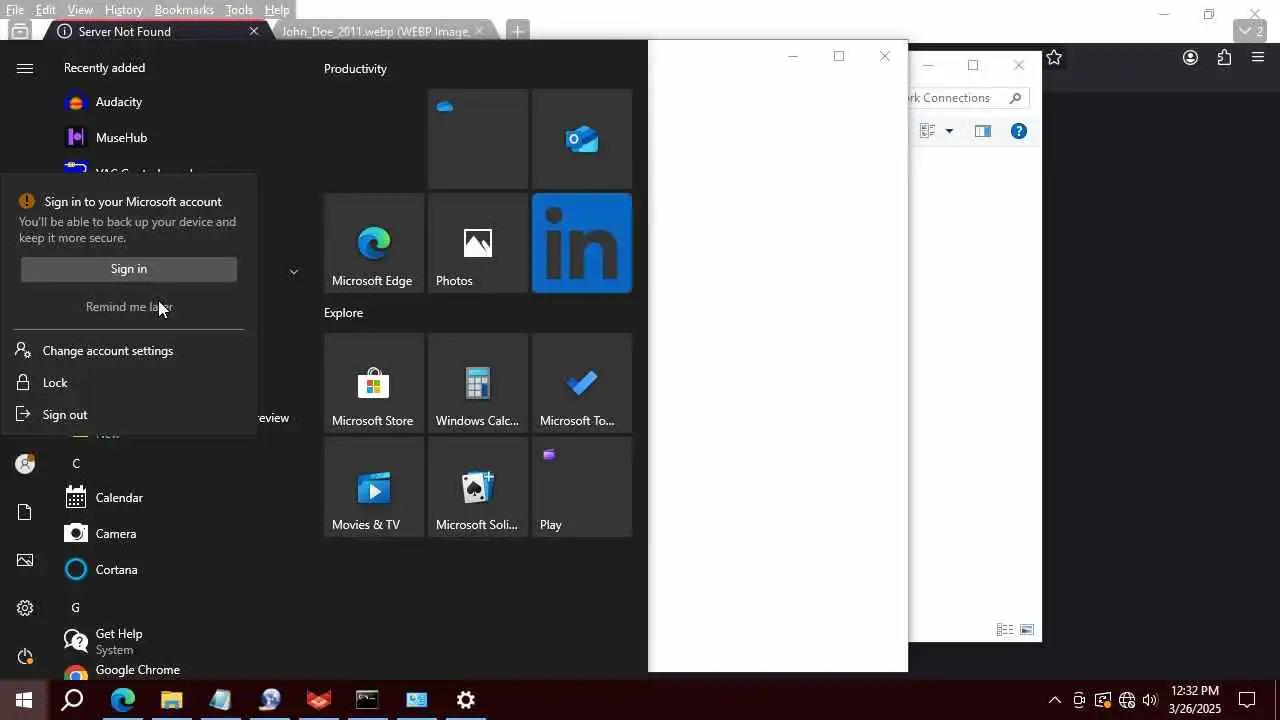Open the Firefox History menu
This screenshot has height=720, width=1280.
point(123,10)
